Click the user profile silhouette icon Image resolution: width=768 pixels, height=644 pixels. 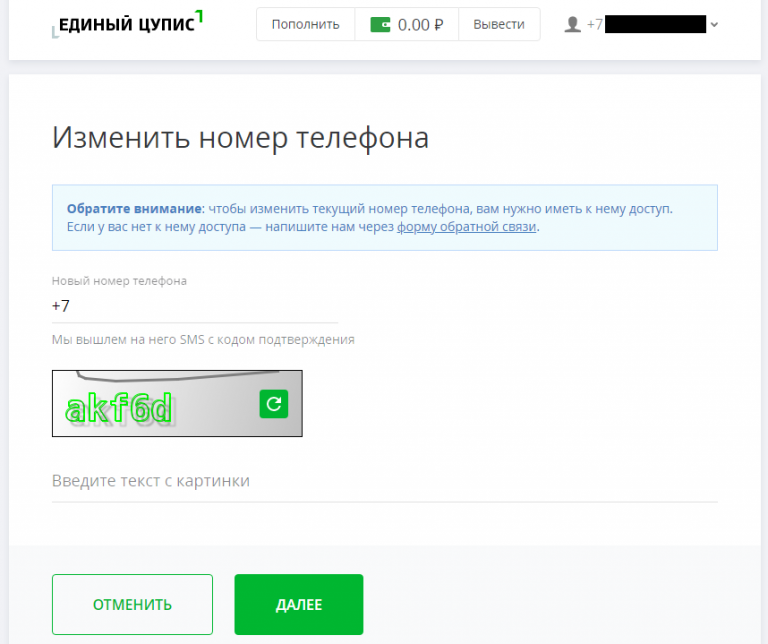572,24
